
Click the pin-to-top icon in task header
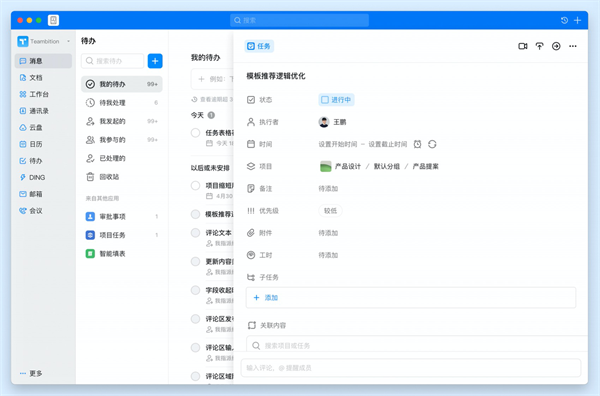pyautogui.click(x=540, y=46)
